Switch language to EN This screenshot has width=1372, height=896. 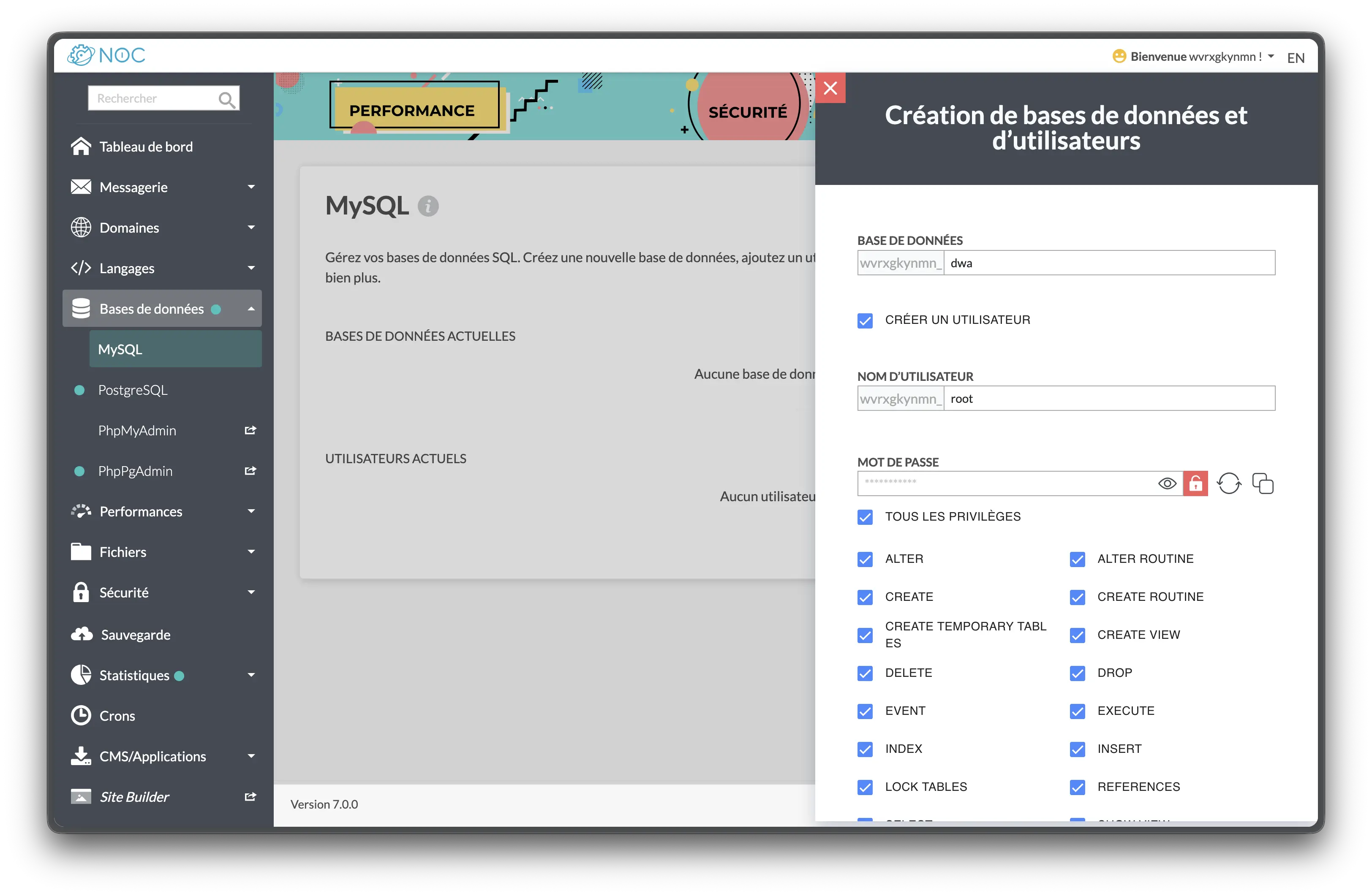pos(1295,57)
